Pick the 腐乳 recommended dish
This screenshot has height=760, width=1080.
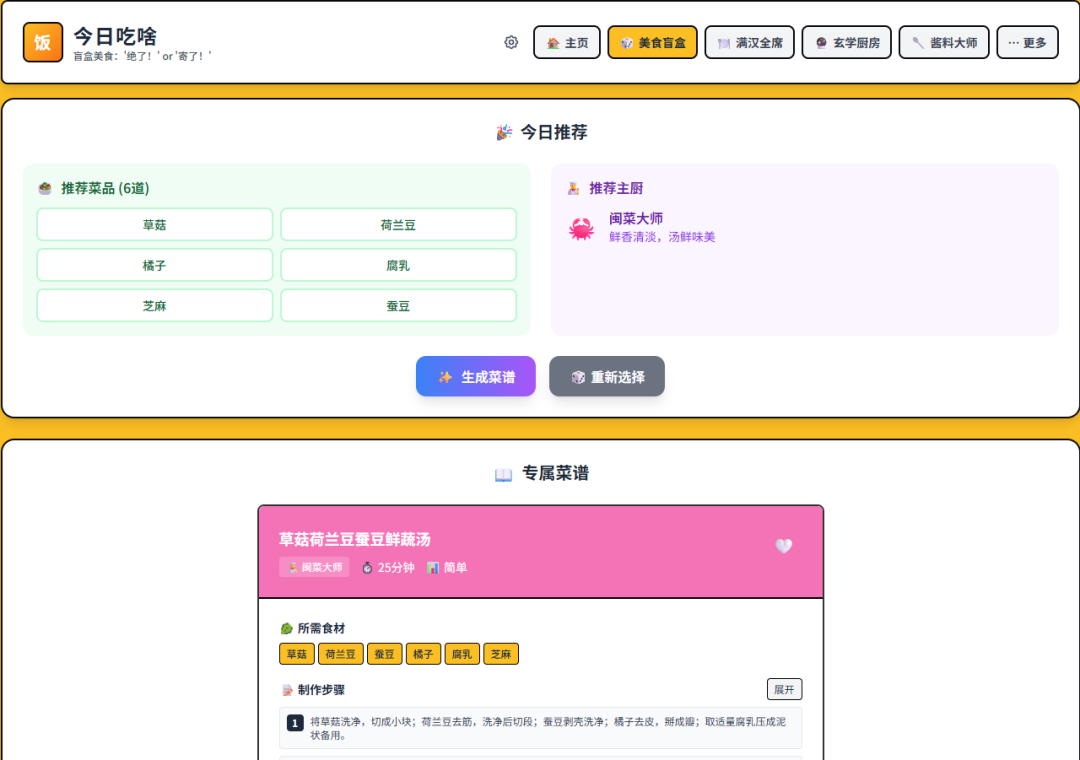click(398, 265)
